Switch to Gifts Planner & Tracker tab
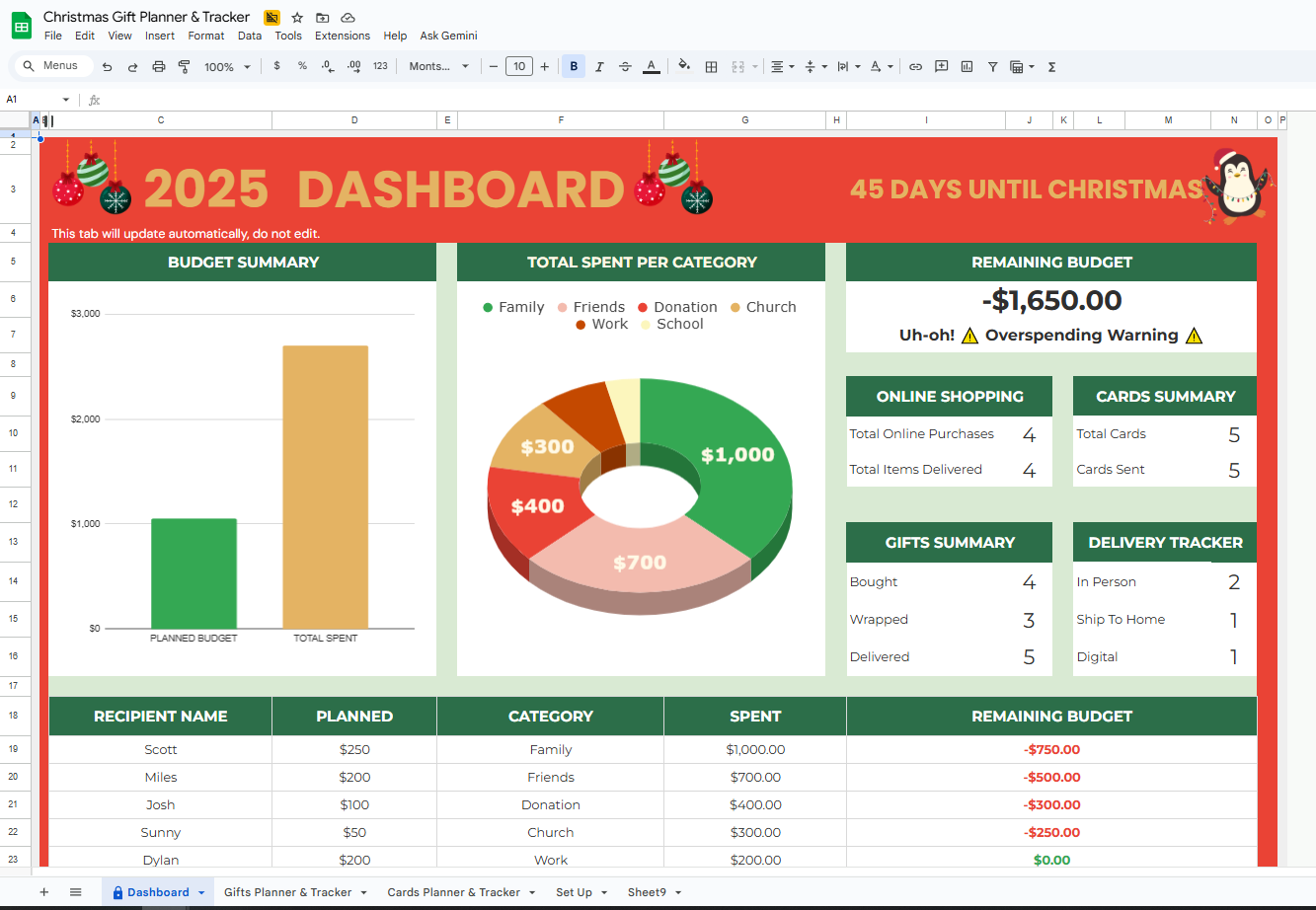1316x910 pixels. coord(287,892)
